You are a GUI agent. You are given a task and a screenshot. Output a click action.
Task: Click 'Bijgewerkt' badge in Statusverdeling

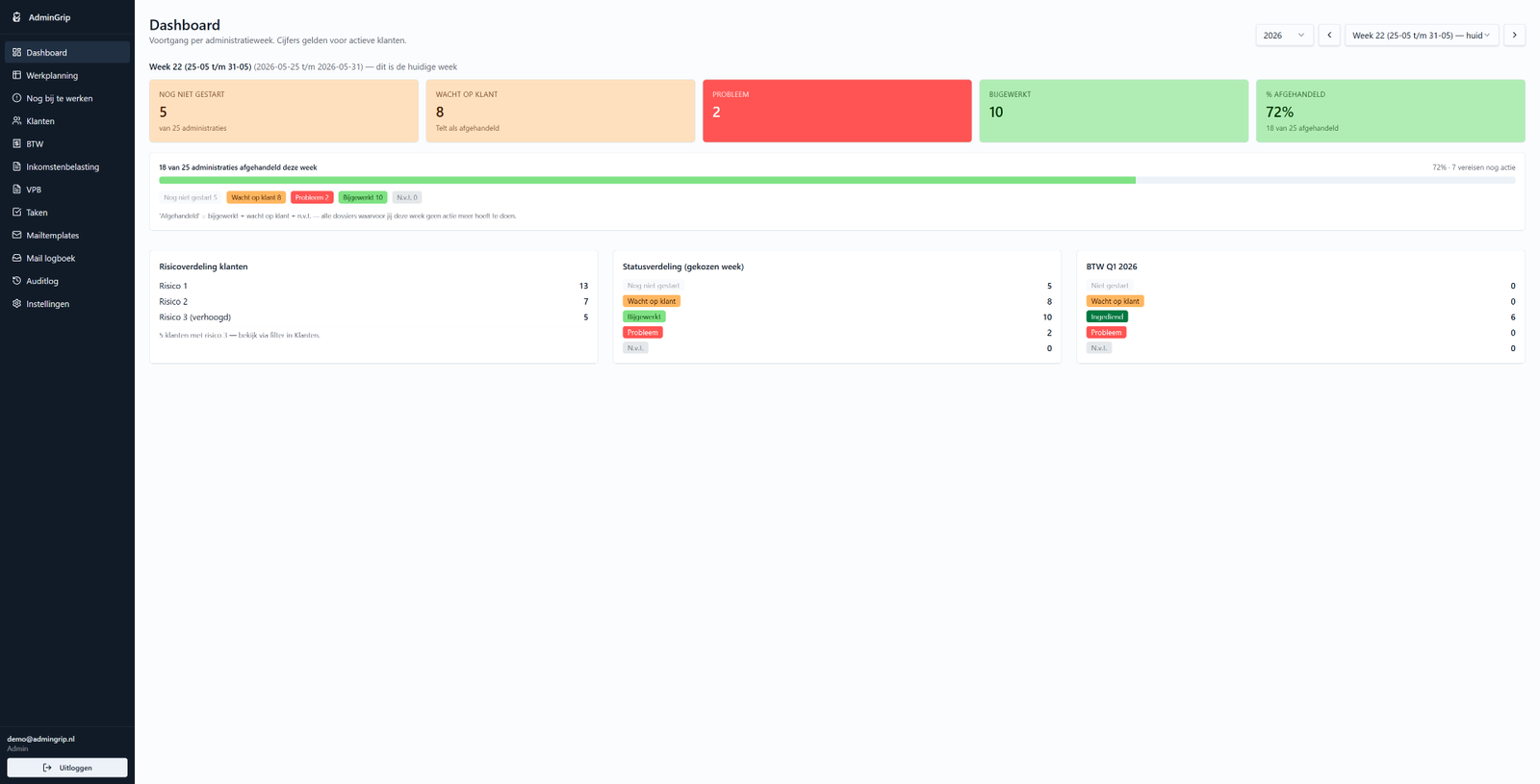644,316
